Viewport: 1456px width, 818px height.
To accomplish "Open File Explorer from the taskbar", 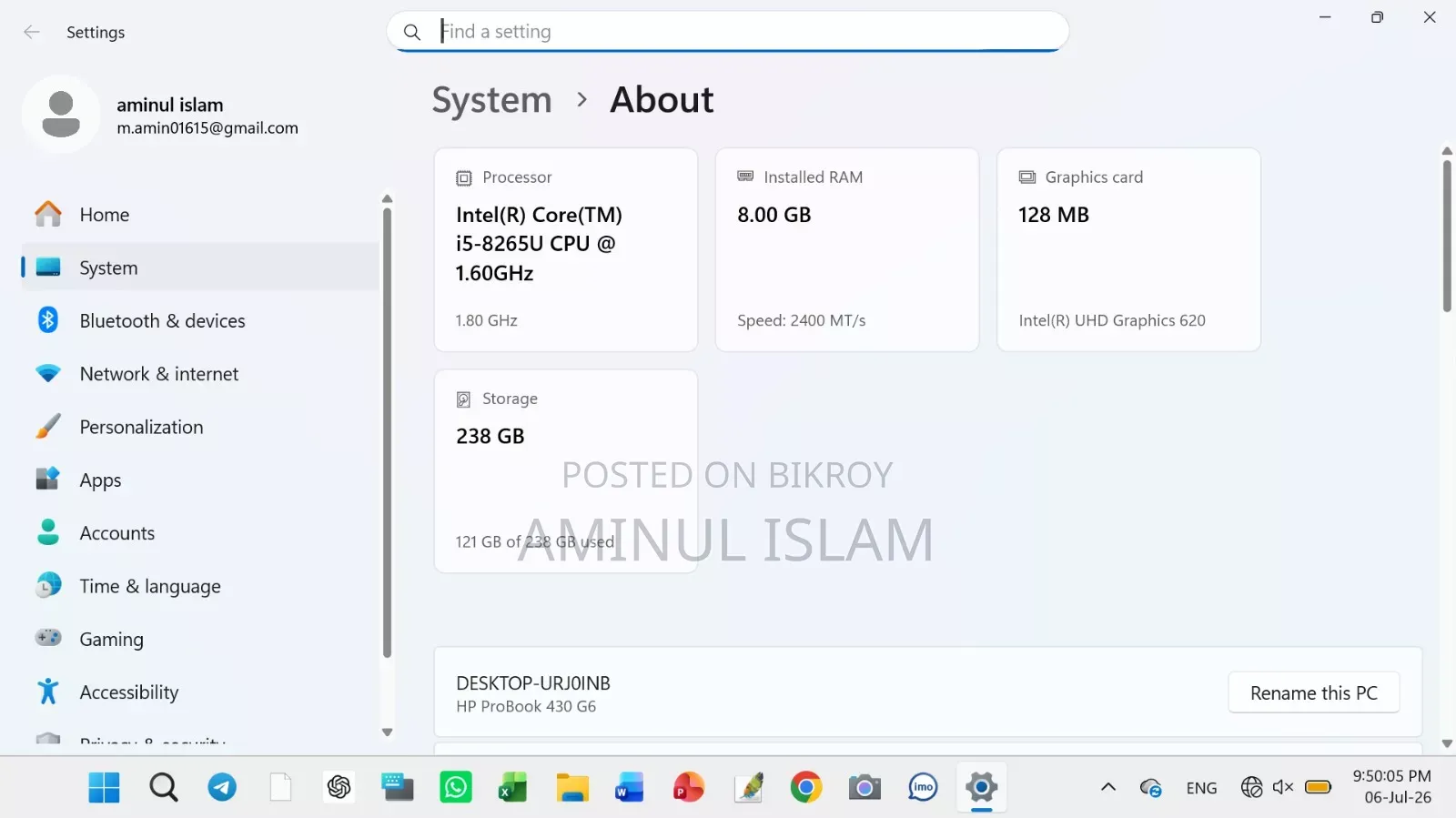I will (572, 787).
